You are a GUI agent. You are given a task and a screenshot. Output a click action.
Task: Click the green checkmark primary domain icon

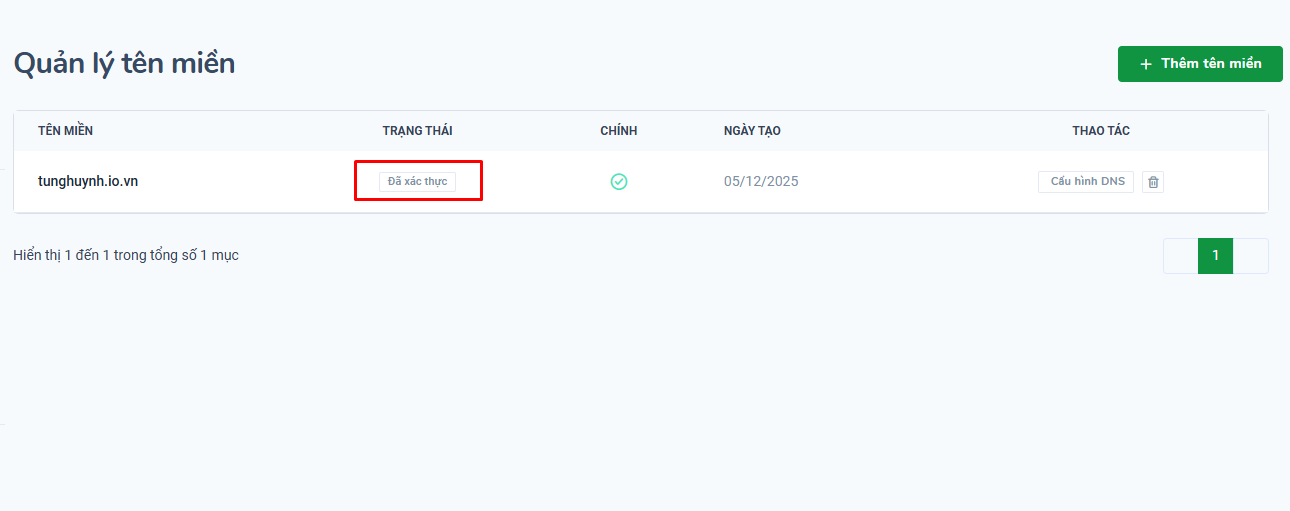[619, 182]
